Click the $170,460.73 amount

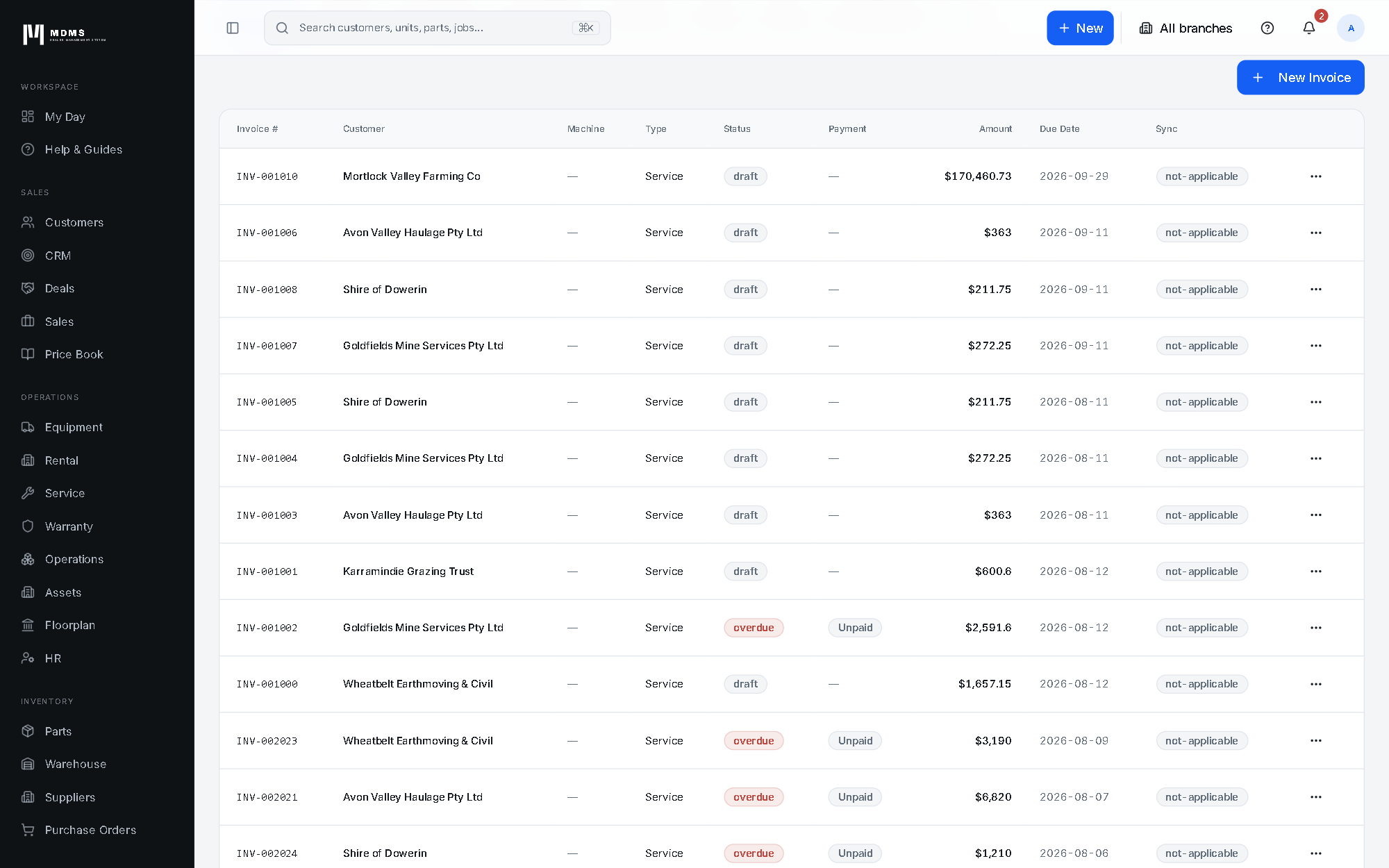click(978, 176)
